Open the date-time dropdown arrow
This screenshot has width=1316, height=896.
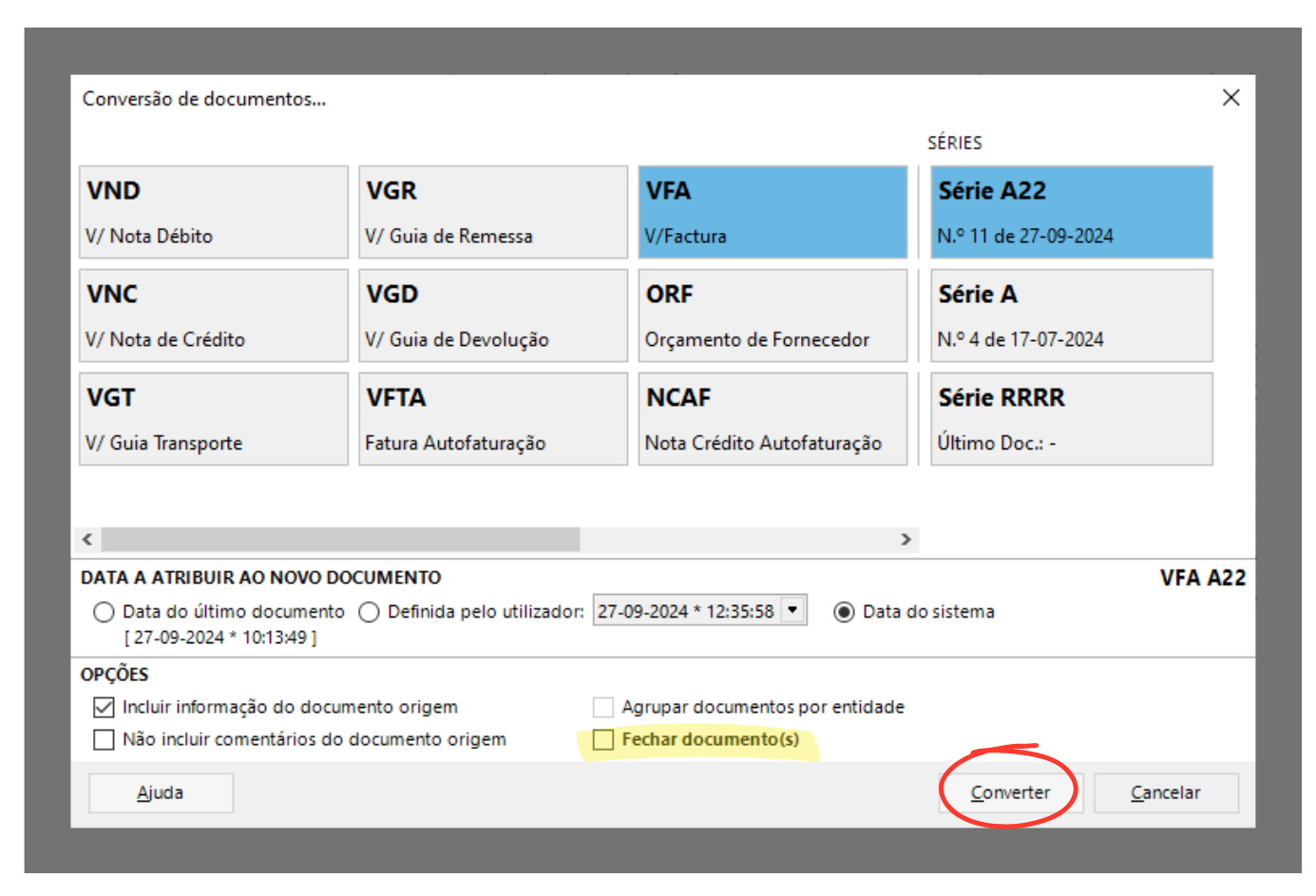pyautogui.click(x=793, y=610)
